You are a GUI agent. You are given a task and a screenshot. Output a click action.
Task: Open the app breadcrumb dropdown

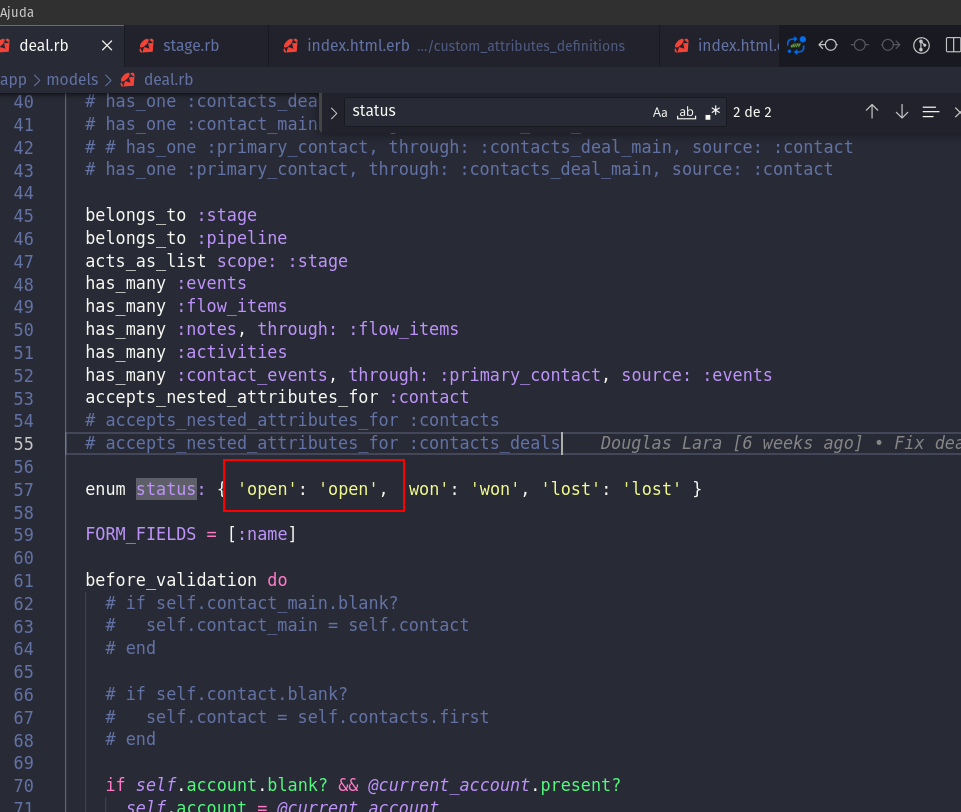pyautogui.click(x=14, y=79)
